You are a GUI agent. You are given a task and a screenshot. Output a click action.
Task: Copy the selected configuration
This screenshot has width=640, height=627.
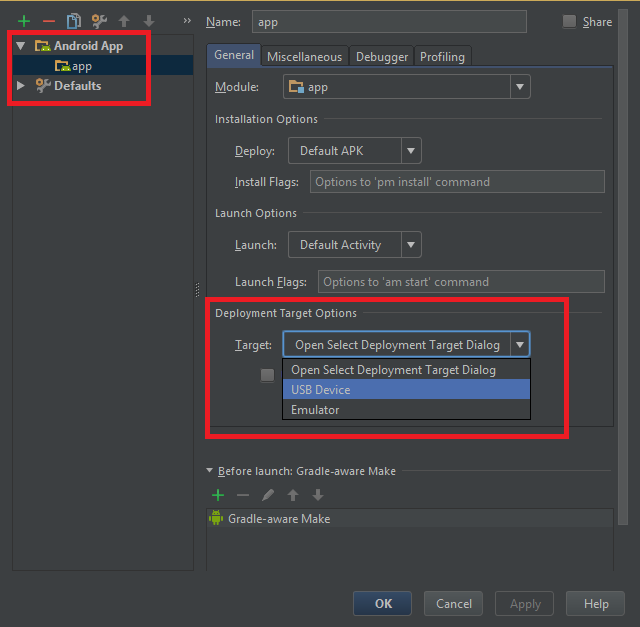[x=74, y=21]
